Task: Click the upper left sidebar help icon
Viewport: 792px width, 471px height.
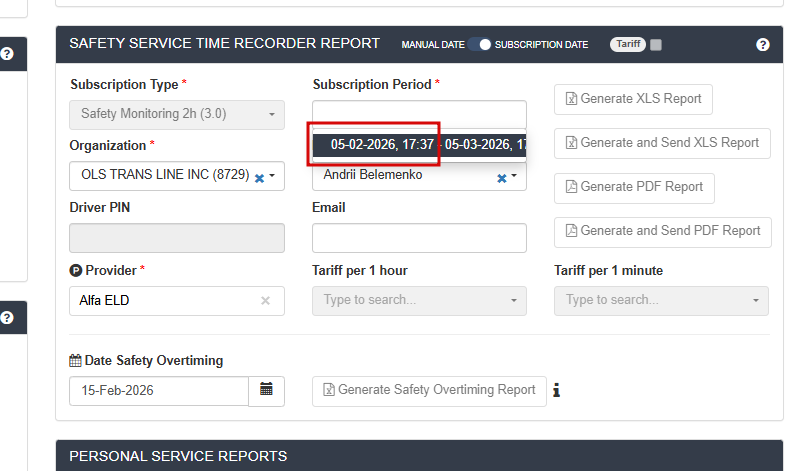Action: 7,53
